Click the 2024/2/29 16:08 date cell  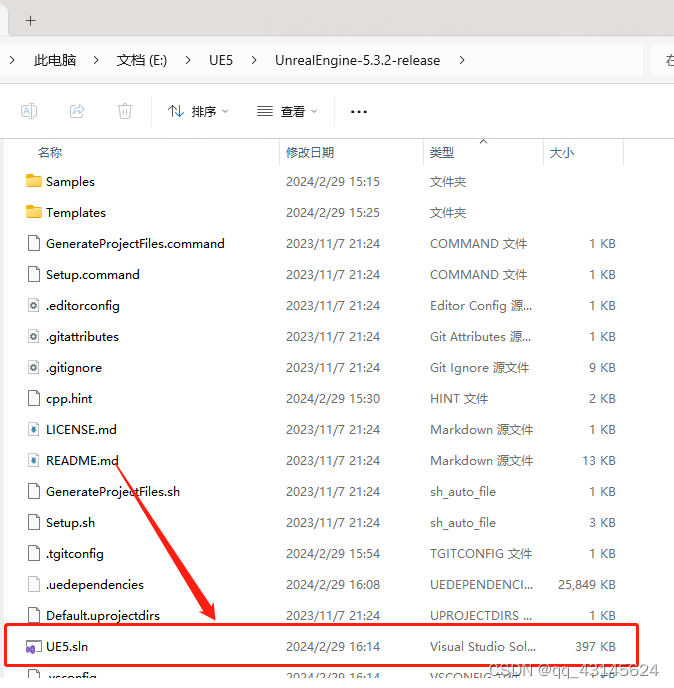point(333,585)
